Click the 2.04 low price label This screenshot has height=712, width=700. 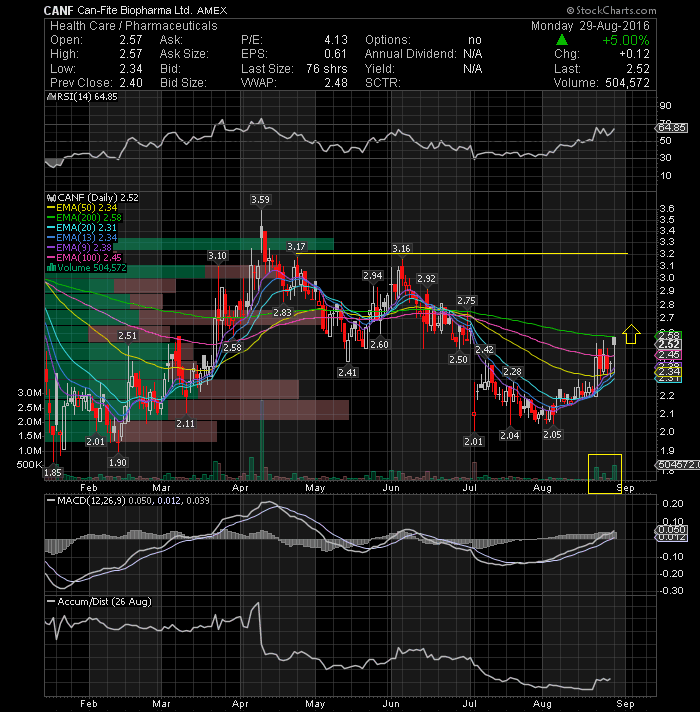point(509,436)
